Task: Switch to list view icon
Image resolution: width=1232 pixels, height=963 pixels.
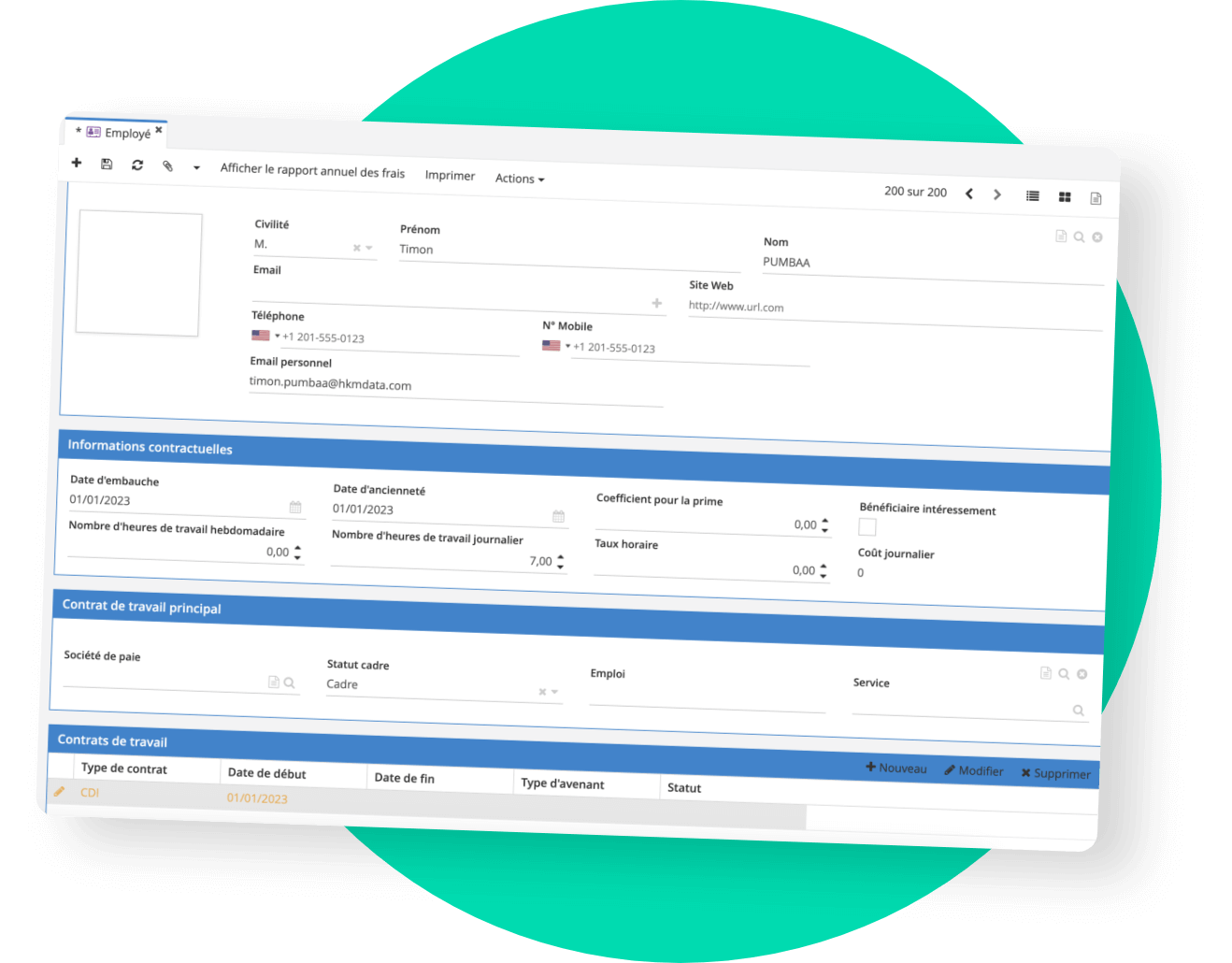Action: click(1033, 195)
